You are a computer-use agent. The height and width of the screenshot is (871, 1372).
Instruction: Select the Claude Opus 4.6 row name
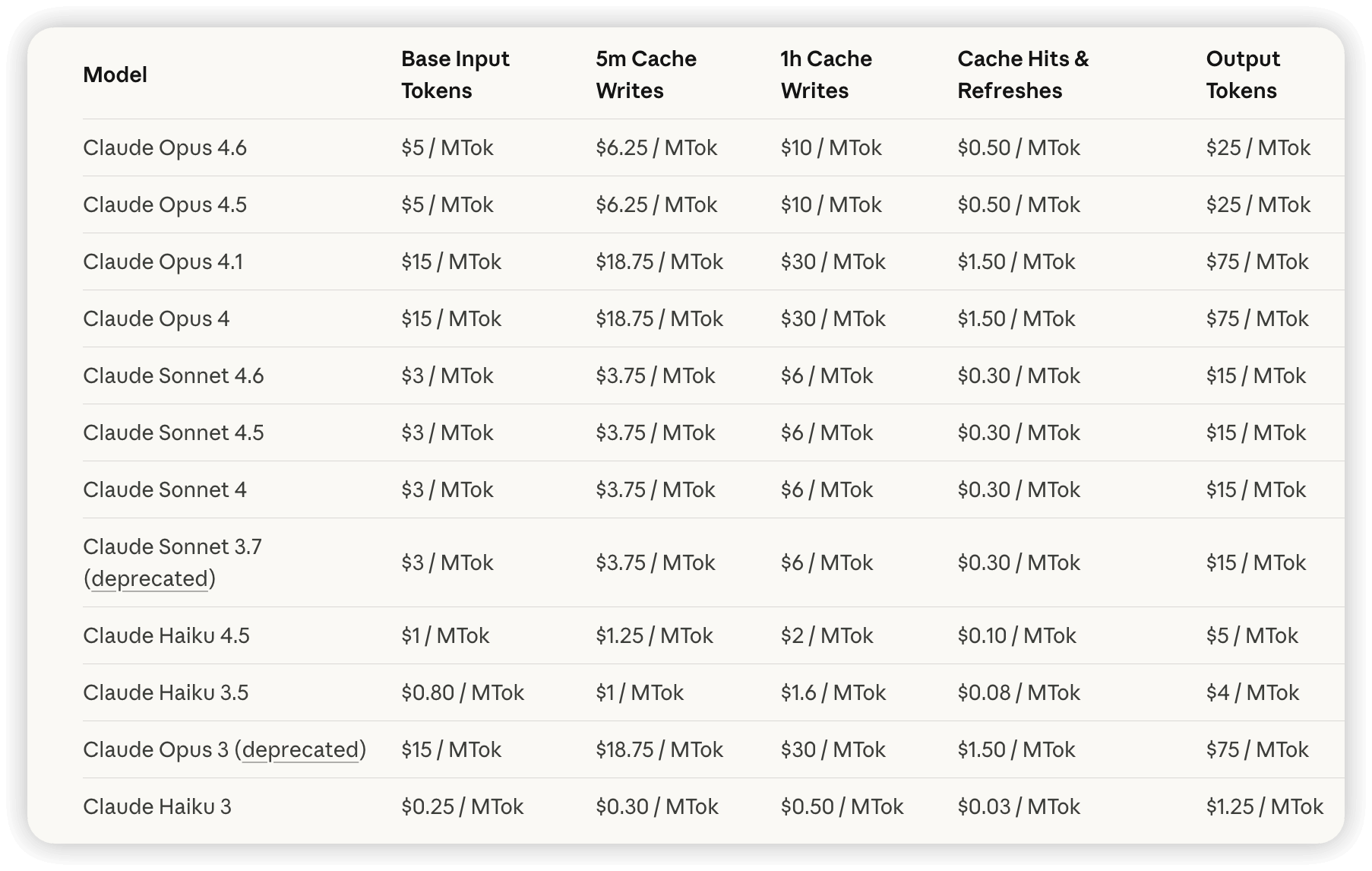[165, 147]
